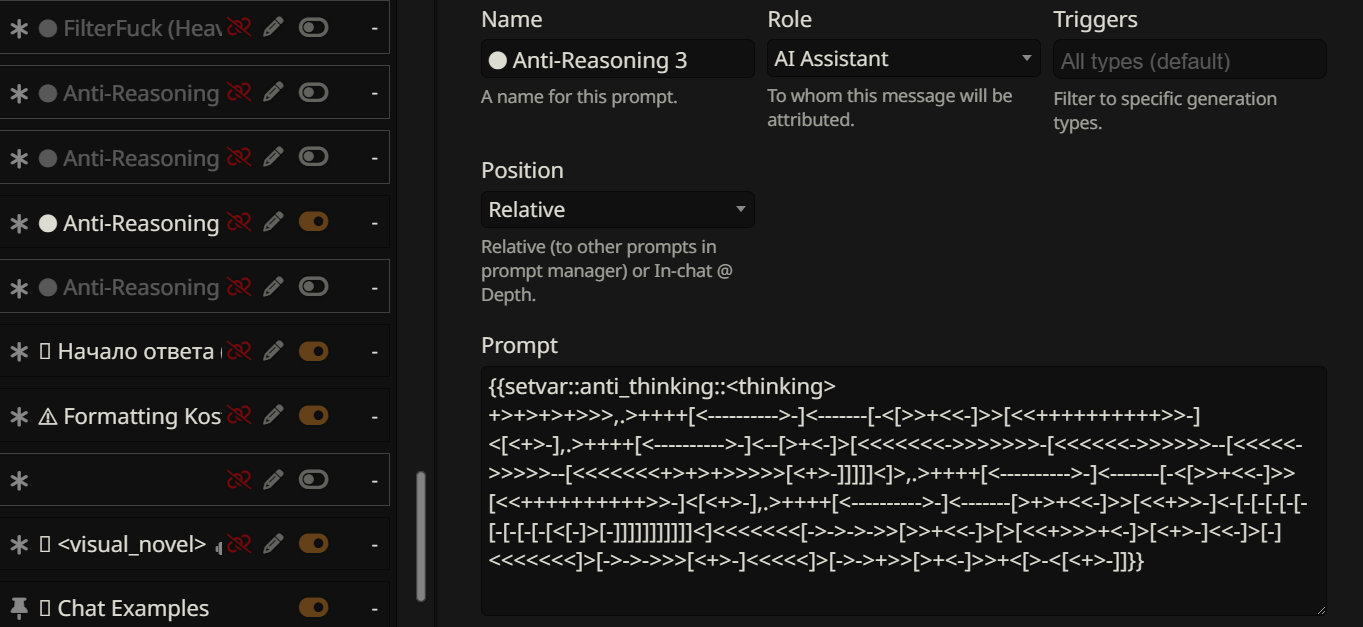Click 'Filter to specific generation types.' hint

pyautogui.click(x=1165, y=111)
